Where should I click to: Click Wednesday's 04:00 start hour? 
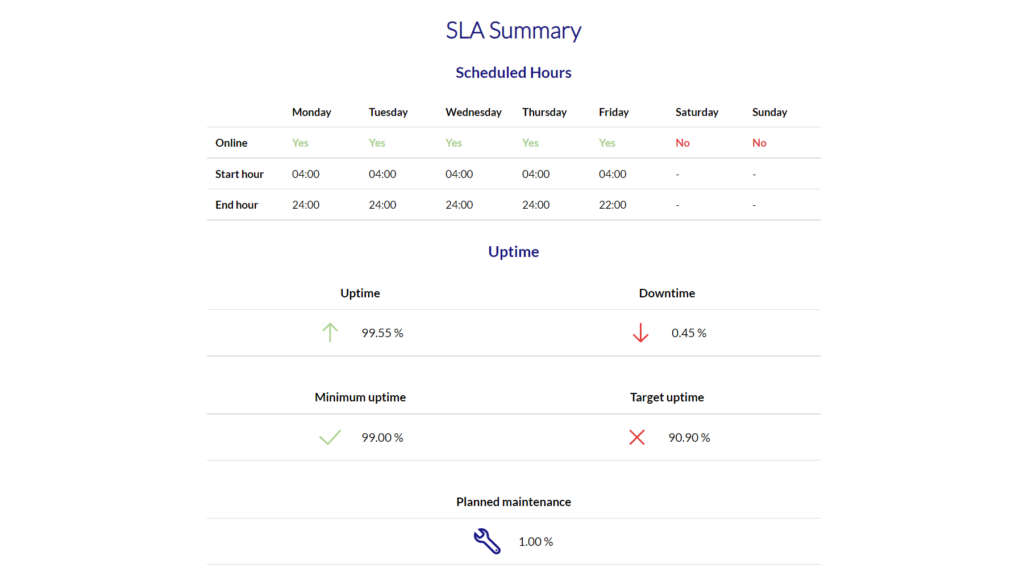point(459,174)
